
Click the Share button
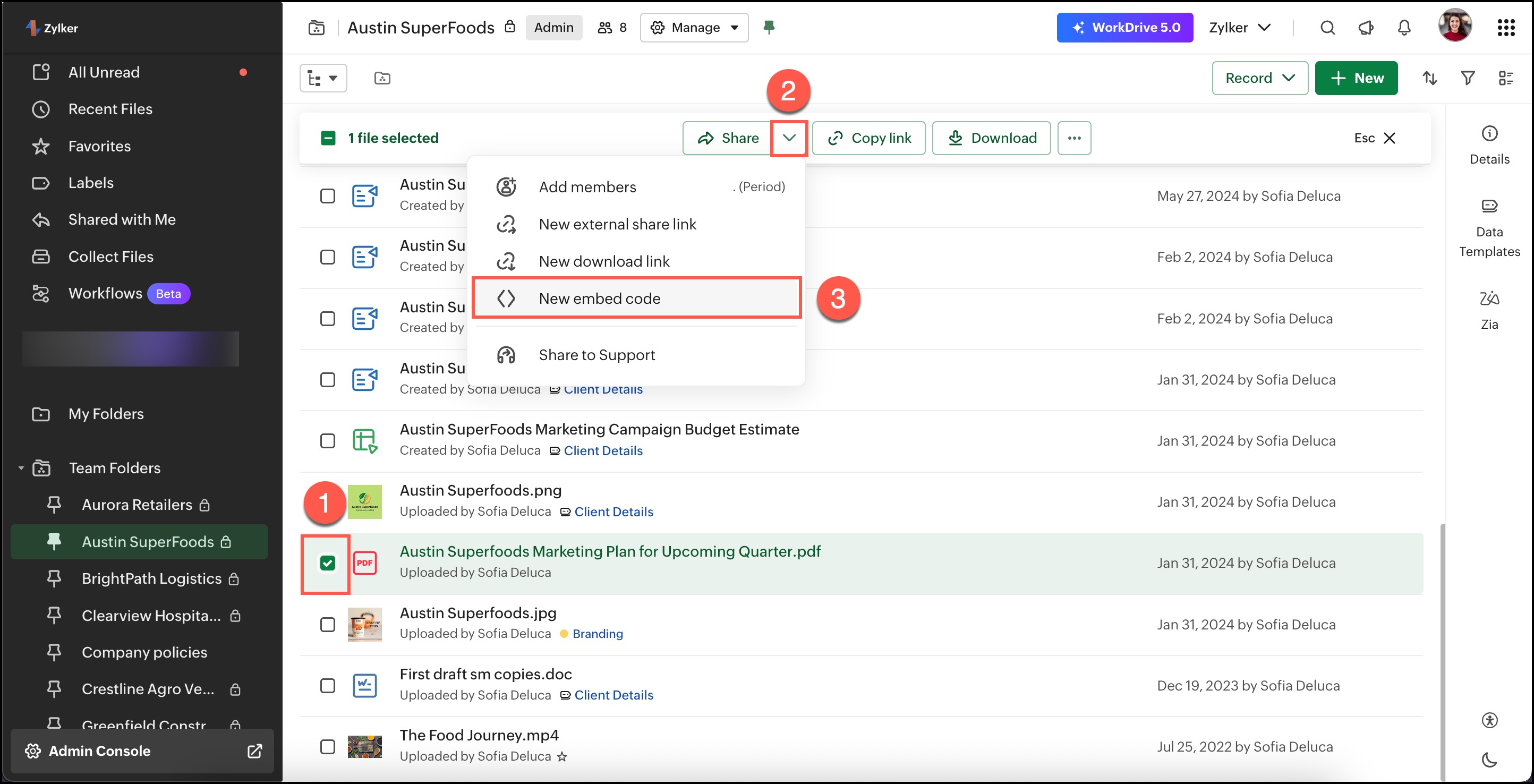[728, 138]
